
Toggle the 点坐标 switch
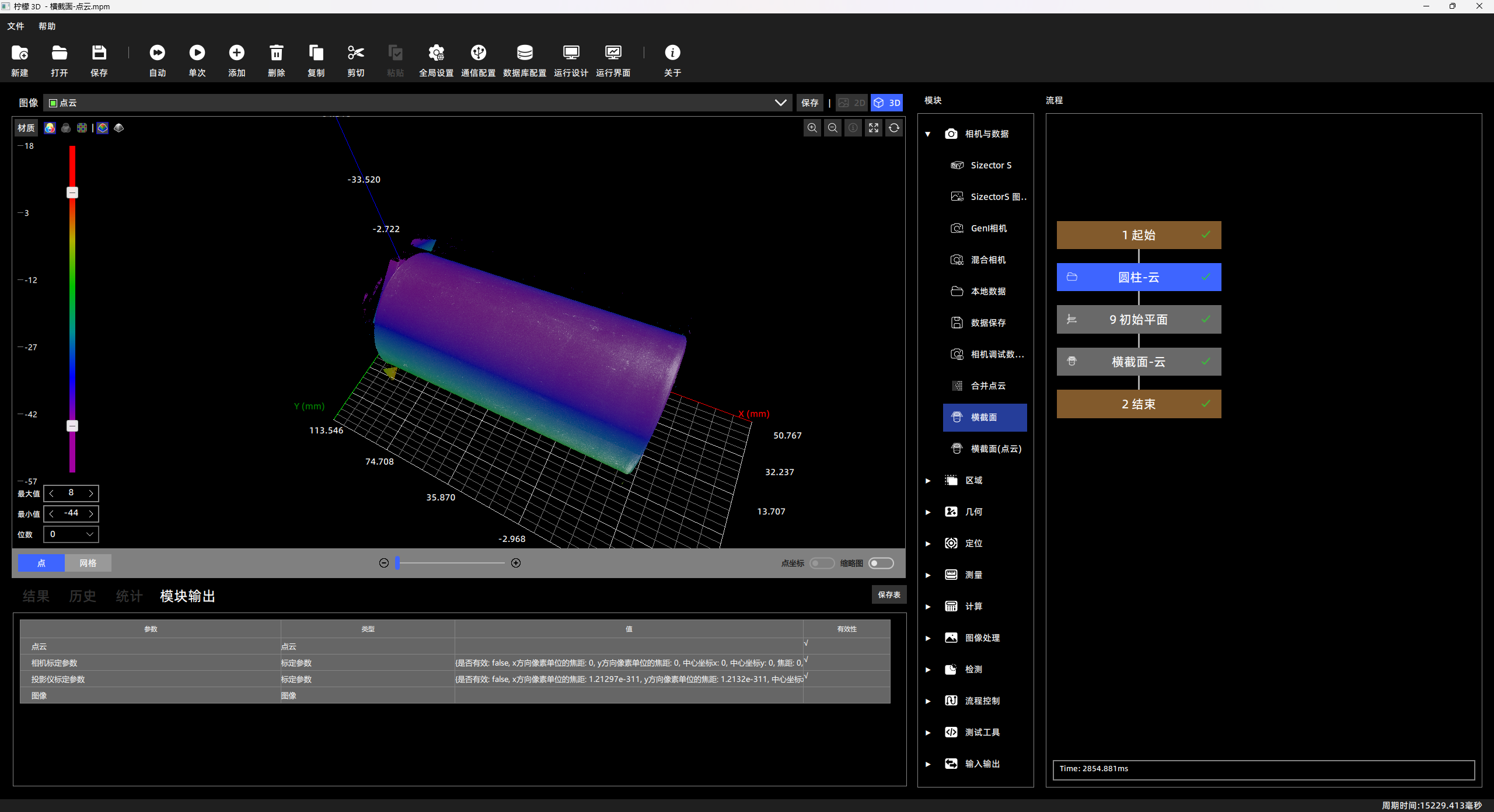(822, 563)
